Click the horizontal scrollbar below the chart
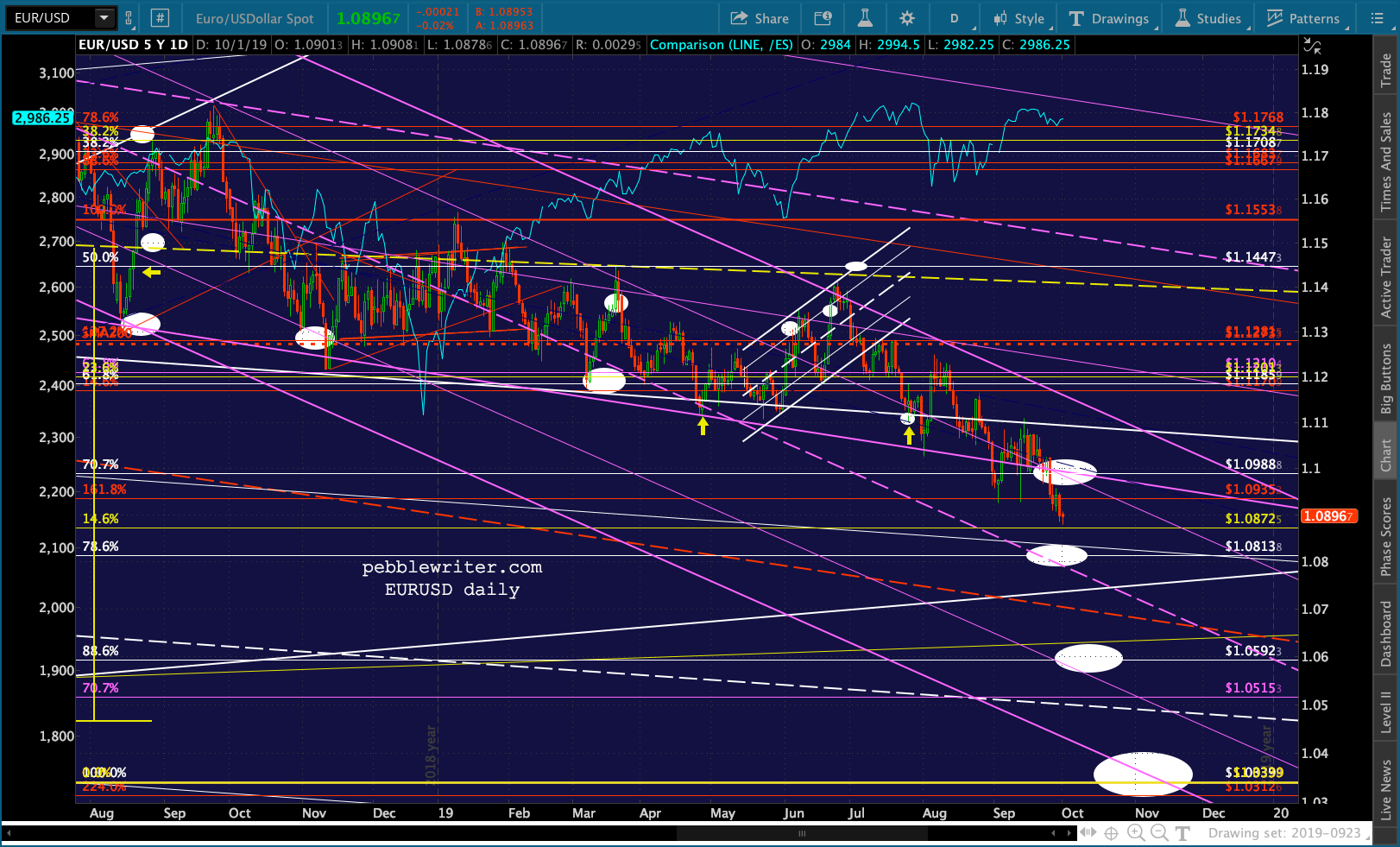This screenshot has height=847, width=1400. (801, 833)
